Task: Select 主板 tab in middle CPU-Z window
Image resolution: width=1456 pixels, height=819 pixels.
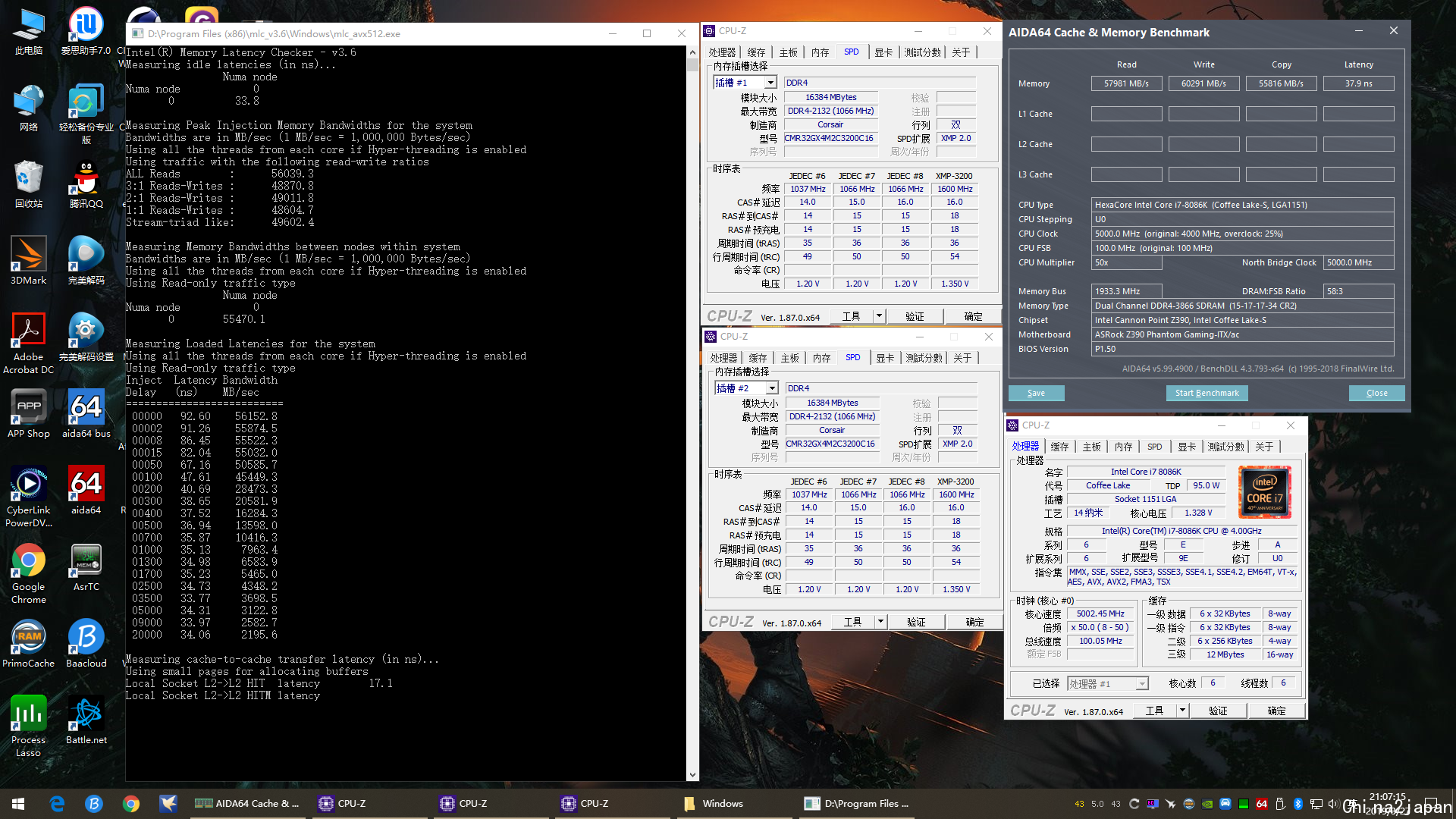Action: tap(790, 358)
